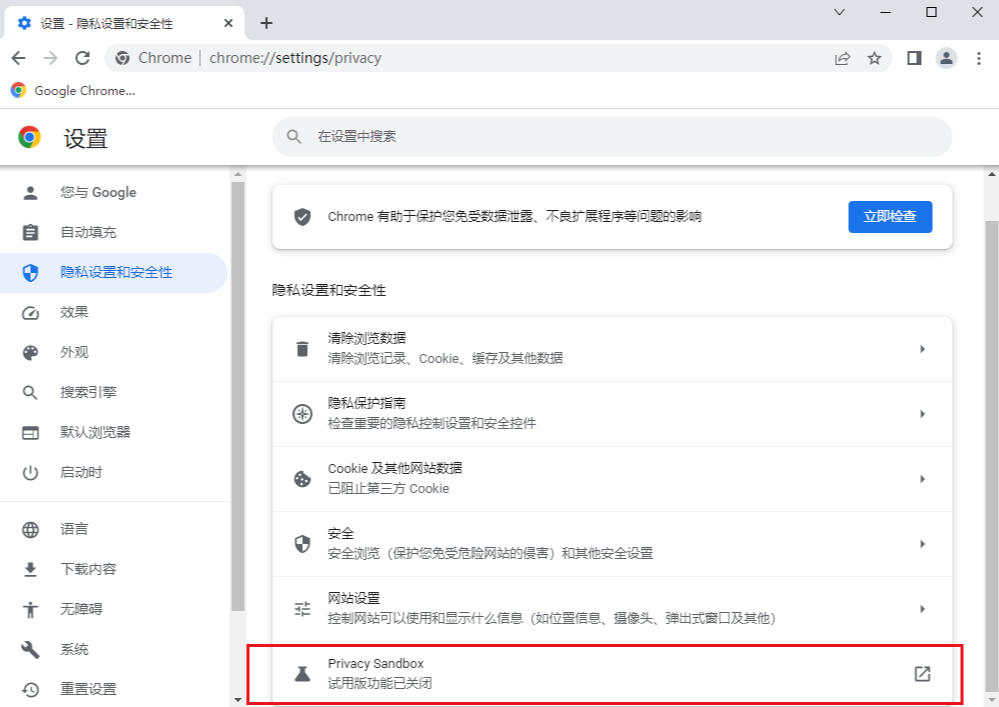
Task: Click the 隐私保护指南 compass icon
Action: click(x=302, y=414)
